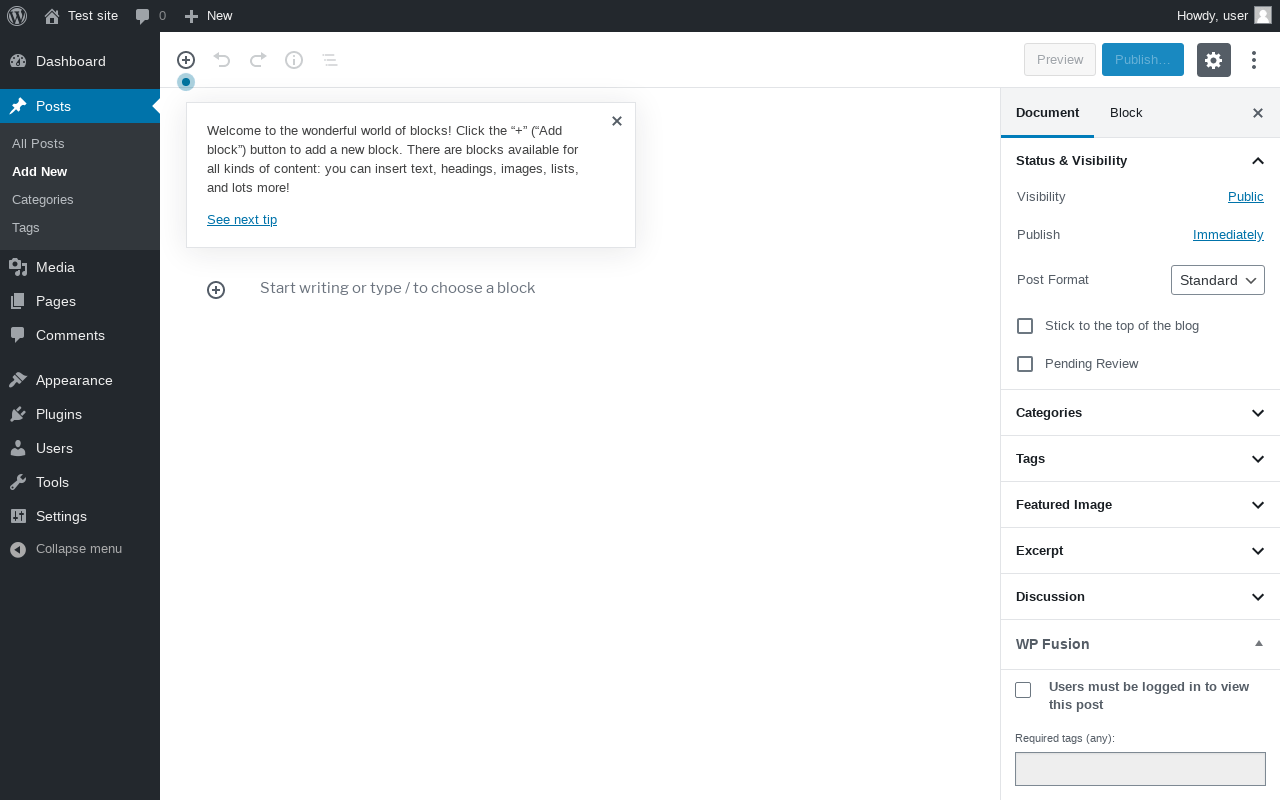1280x800 pixels.
Task: Click the Undo arrow icon
Action: 222,60
